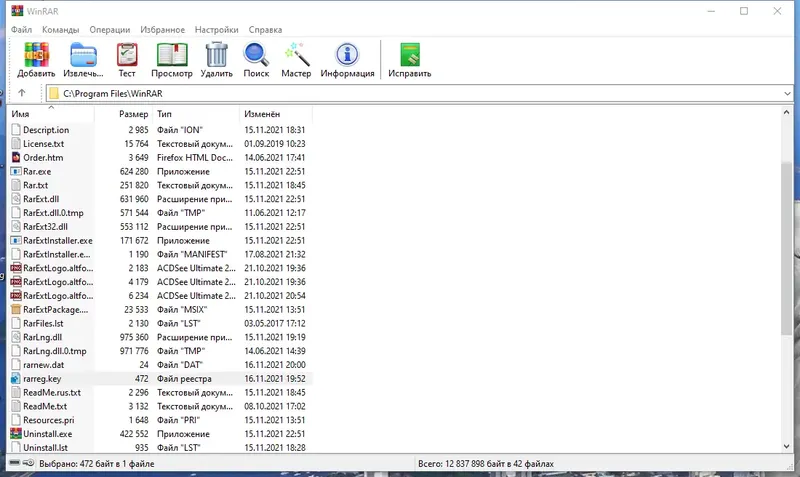The width and height of the screenshot is (800, 477).
Task: Click the Извлечь (Extract) toolbar icon
Action: click(x=83, y=55)
